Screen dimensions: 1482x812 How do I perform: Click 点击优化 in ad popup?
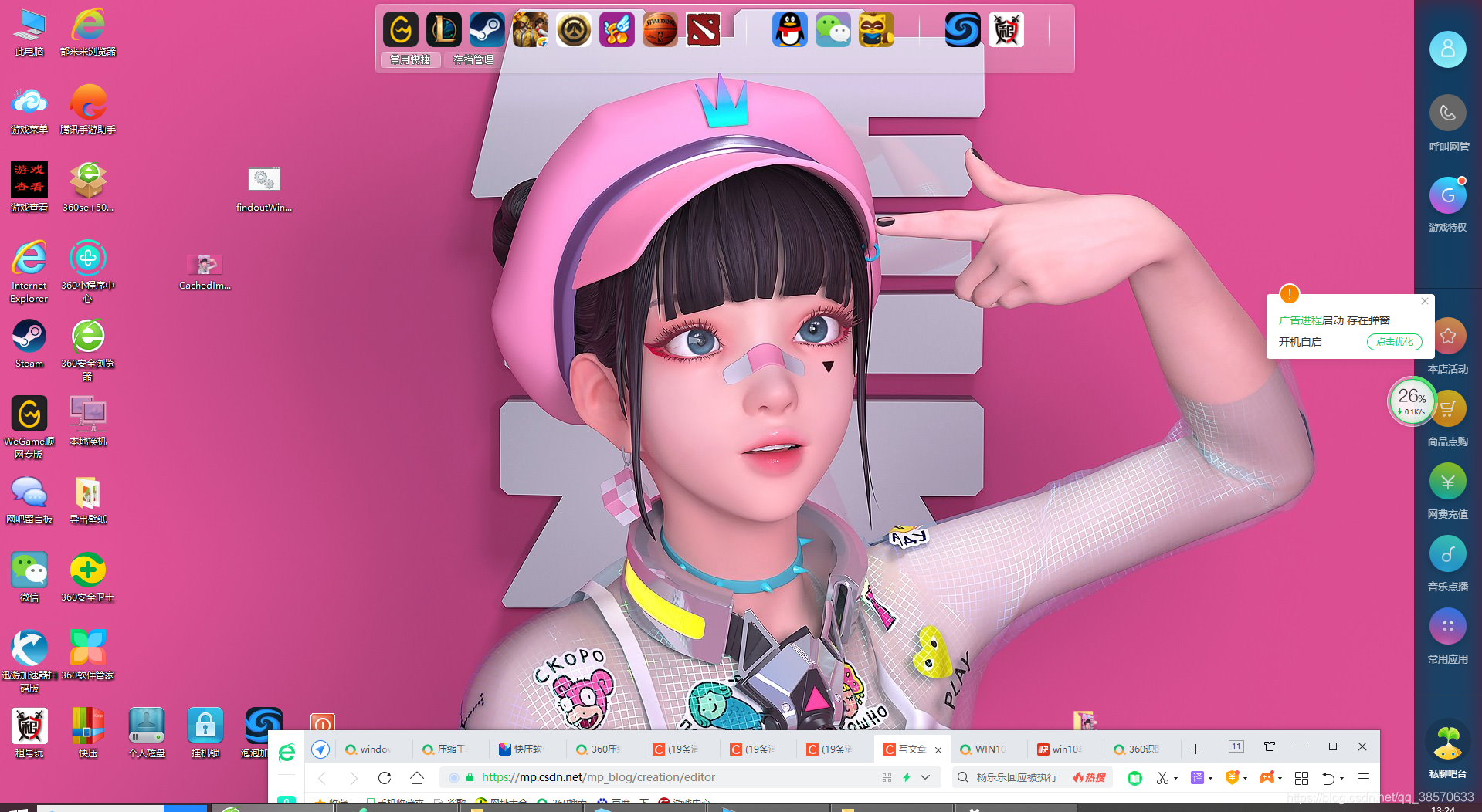(1394, 342)
